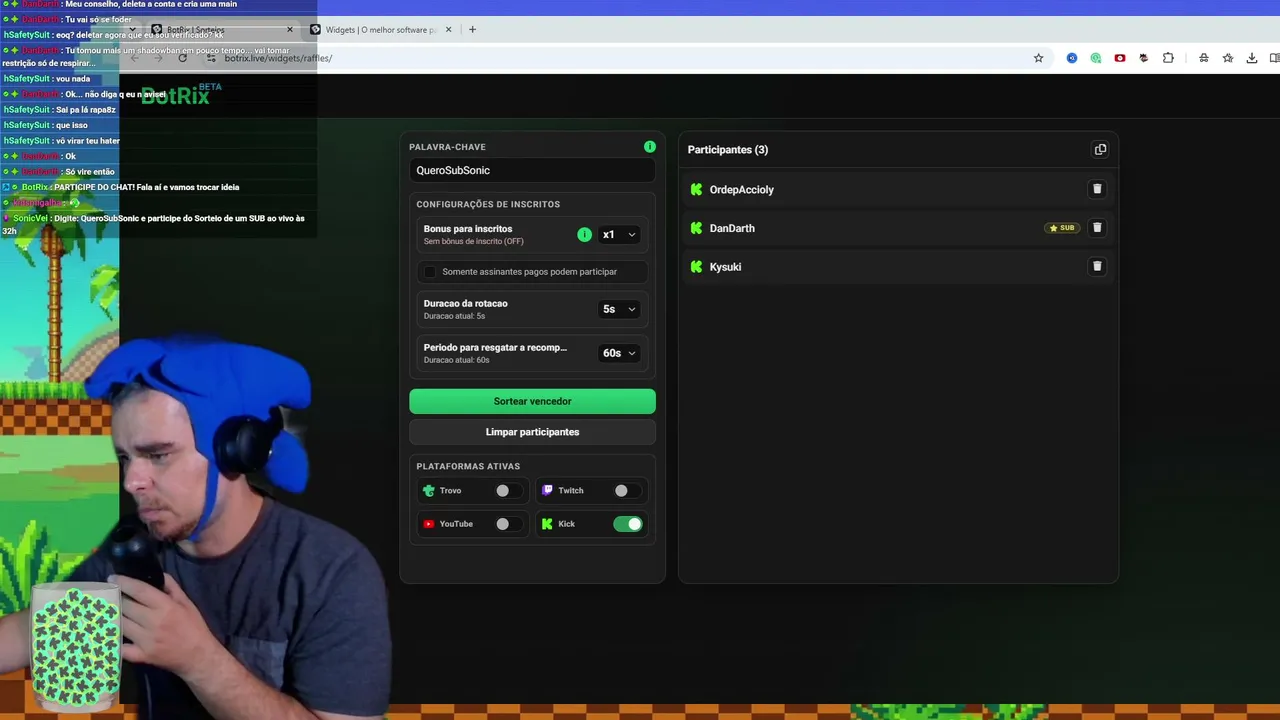Viewport: 1280px width, 720px height.
Task: Open a new browser tab with plus
Action: click(x=472, y=29)
